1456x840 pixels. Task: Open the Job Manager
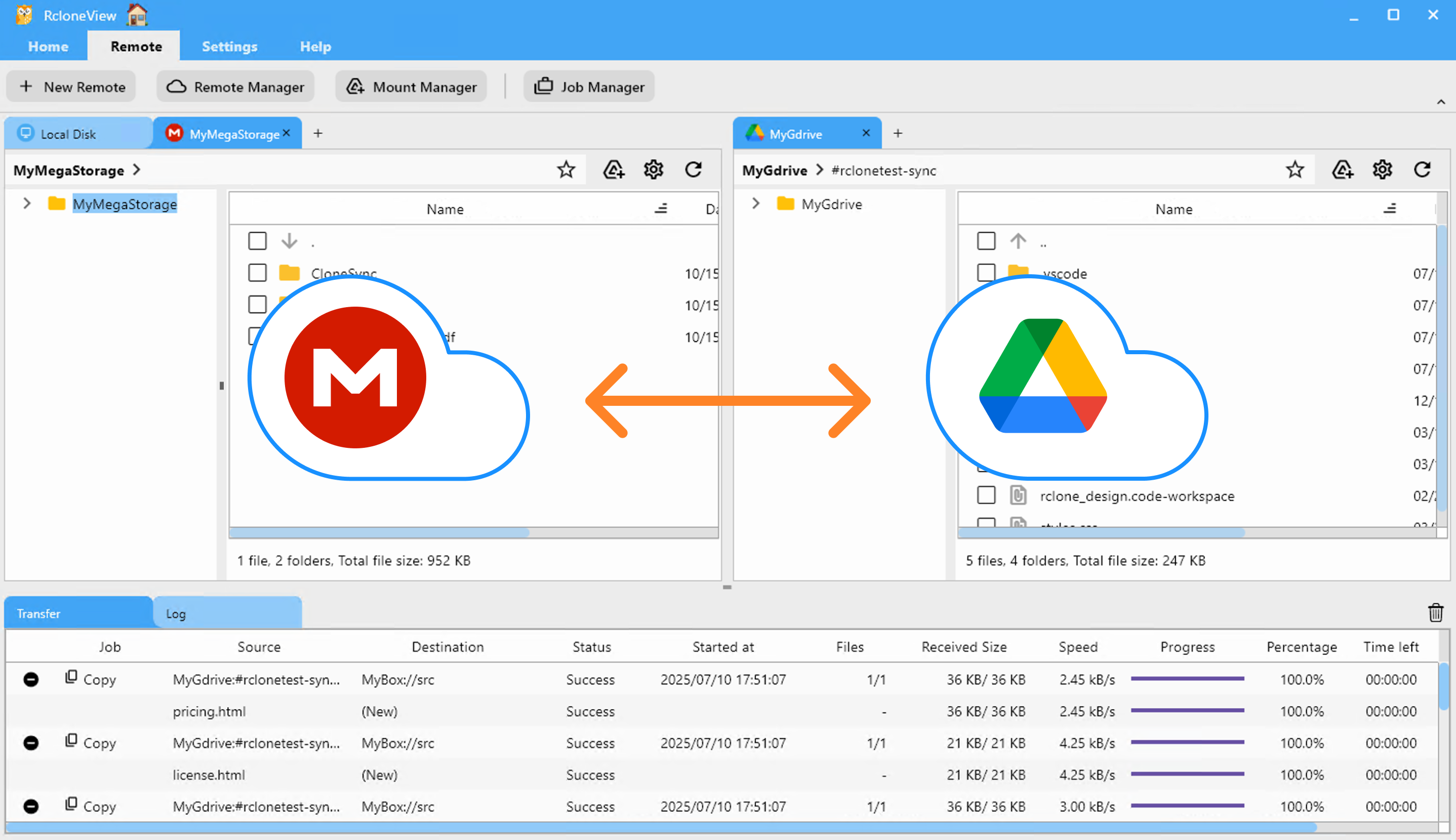pos(589,87)
